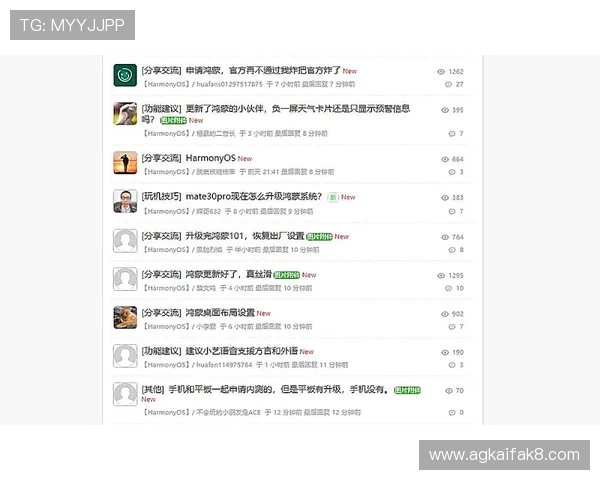Click the eye views icon next to 190
Screen dimensions: 600x480
(x=445, y=352)
